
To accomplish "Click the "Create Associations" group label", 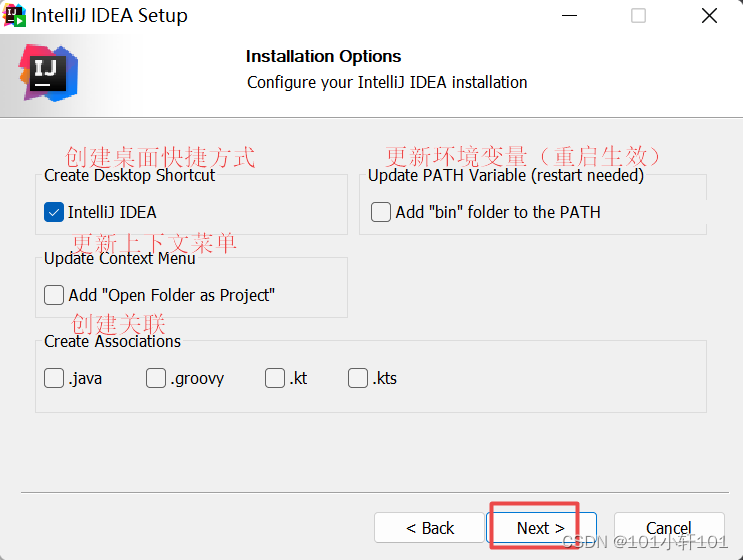I will (x=113, y=341).
